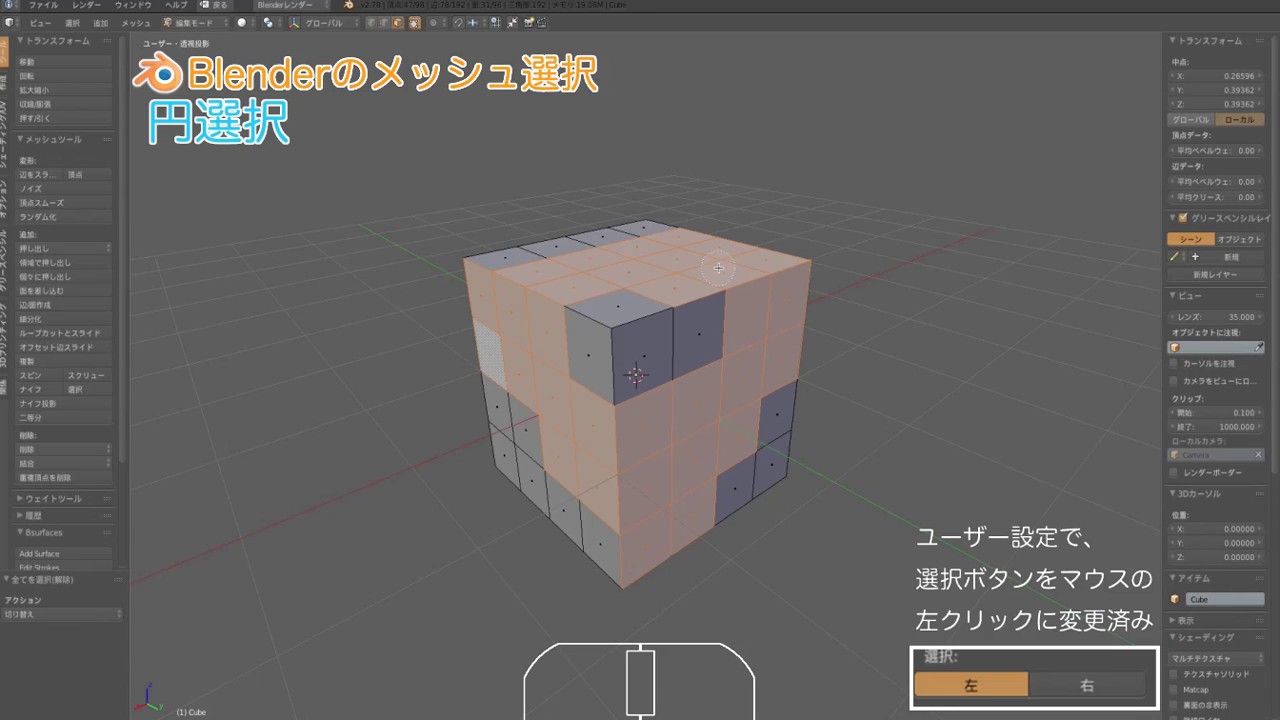1280x720 pixels.
Task: Select edge select mode icon
Action: [384, 22]
